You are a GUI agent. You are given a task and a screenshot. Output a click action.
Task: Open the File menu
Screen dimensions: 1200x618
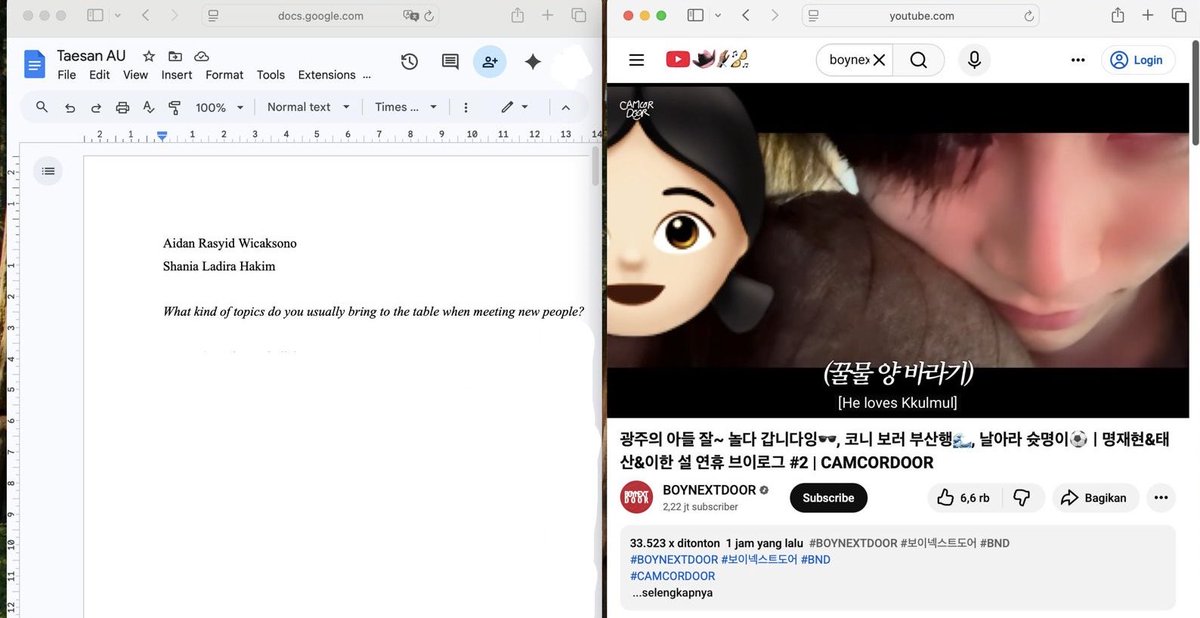(x=67, y=75)
